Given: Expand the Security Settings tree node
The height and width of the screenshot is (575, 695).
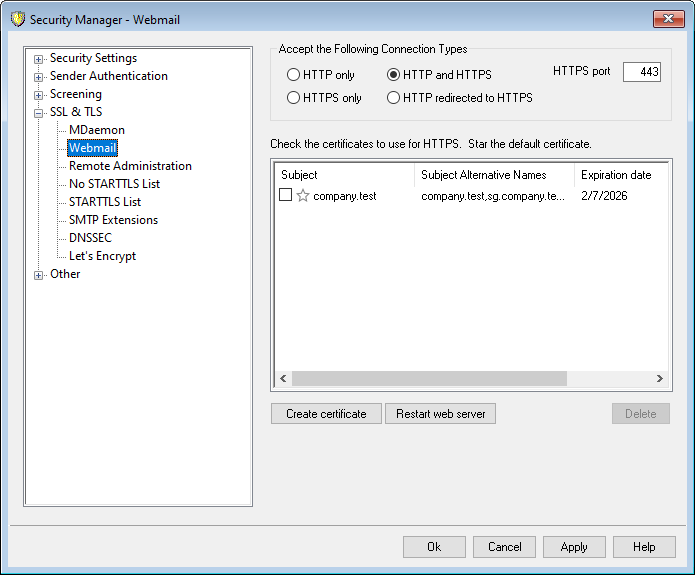Looking at the screenshot, I should tap(39, 59).
